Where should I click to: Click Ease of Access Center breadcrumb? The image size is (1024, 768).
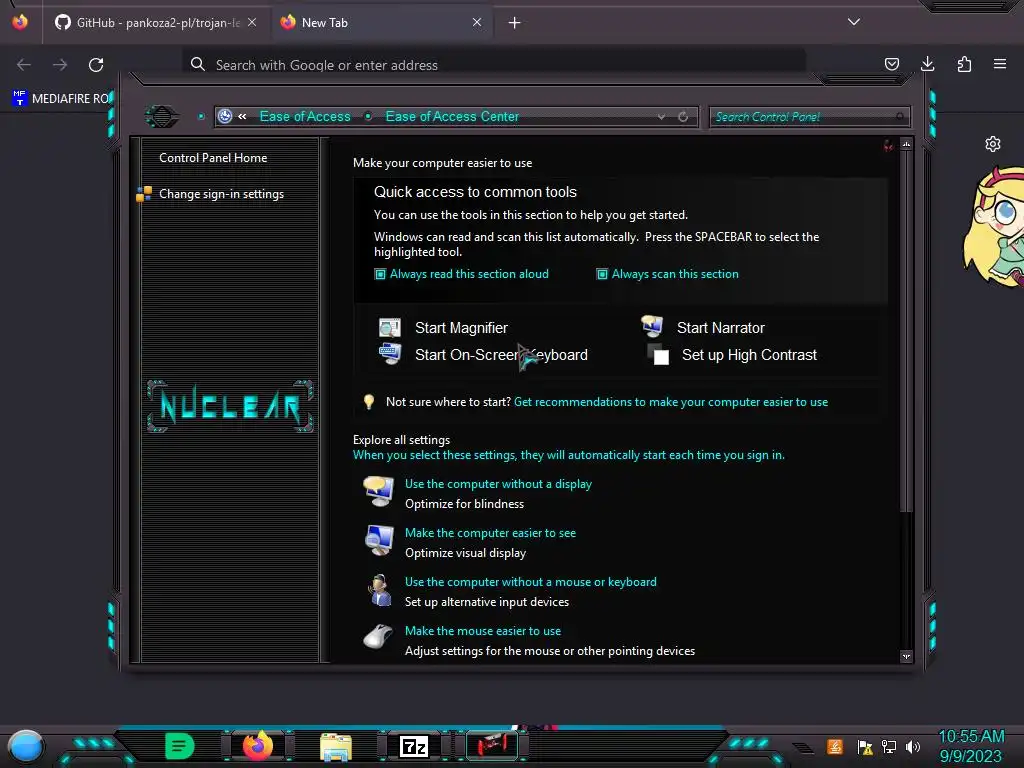(452, 116)
